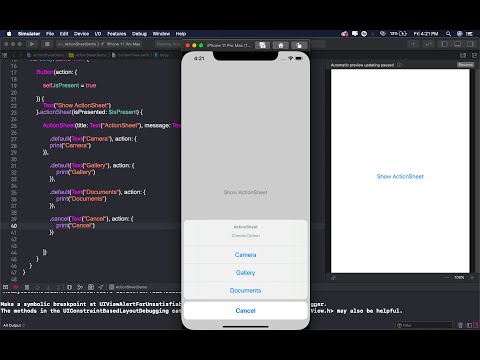The height and width of the screenshot is (360, 480).
Task: Set canvas zoom by clicking 100%
Action: coord(459,277)
